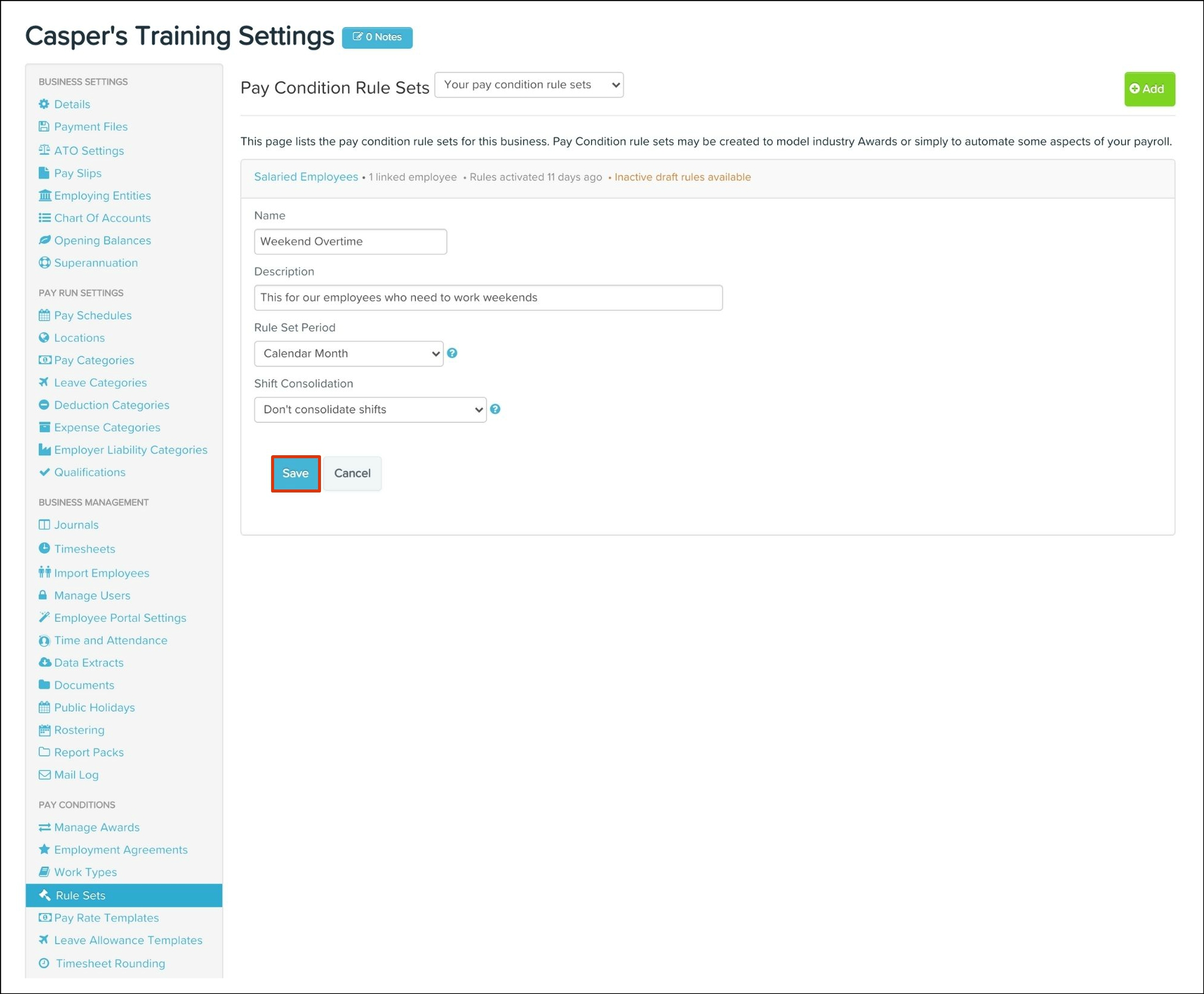Select Manage Awards in sidebar
The height and width of the screenshot is (994, 1204).
[x=97, y=827]
